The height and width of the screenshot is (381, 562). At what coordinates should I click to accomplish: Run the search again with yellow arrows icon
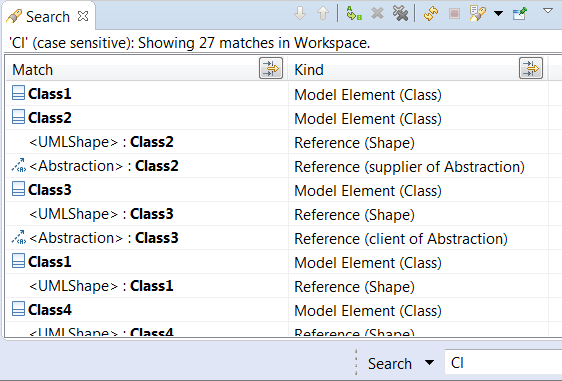point(431,14)
